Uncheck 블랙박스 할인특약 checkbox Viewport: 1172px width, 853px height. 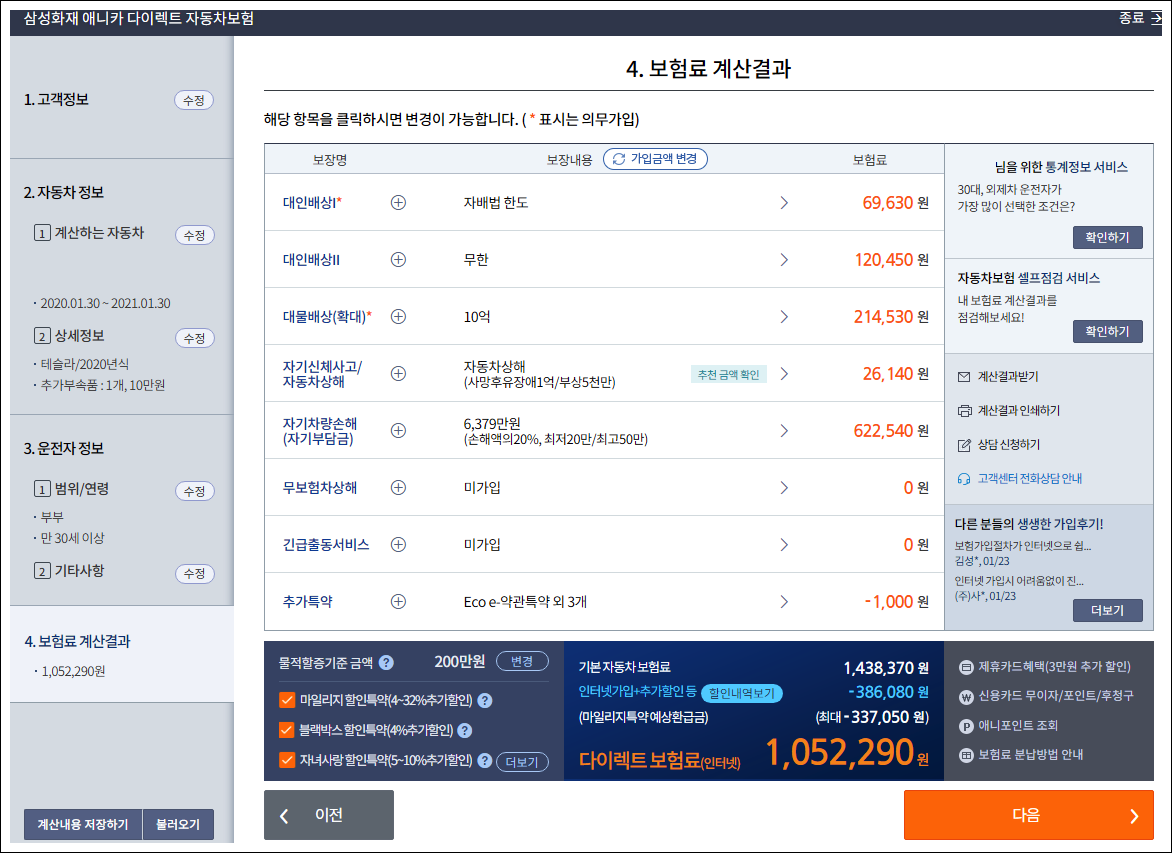286,730
